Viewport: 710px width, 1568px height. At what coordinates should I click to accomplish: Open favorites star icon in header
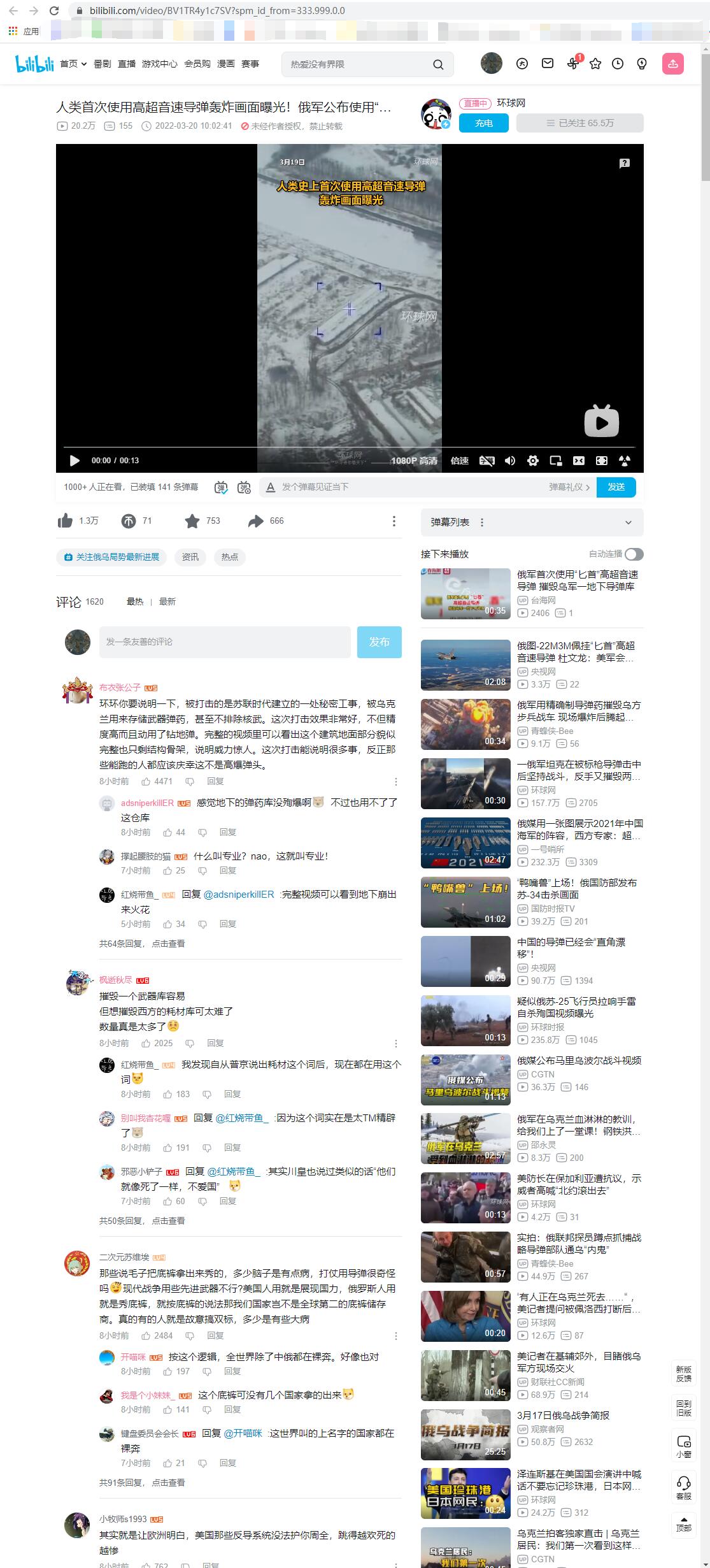click(x=595, y=64)
